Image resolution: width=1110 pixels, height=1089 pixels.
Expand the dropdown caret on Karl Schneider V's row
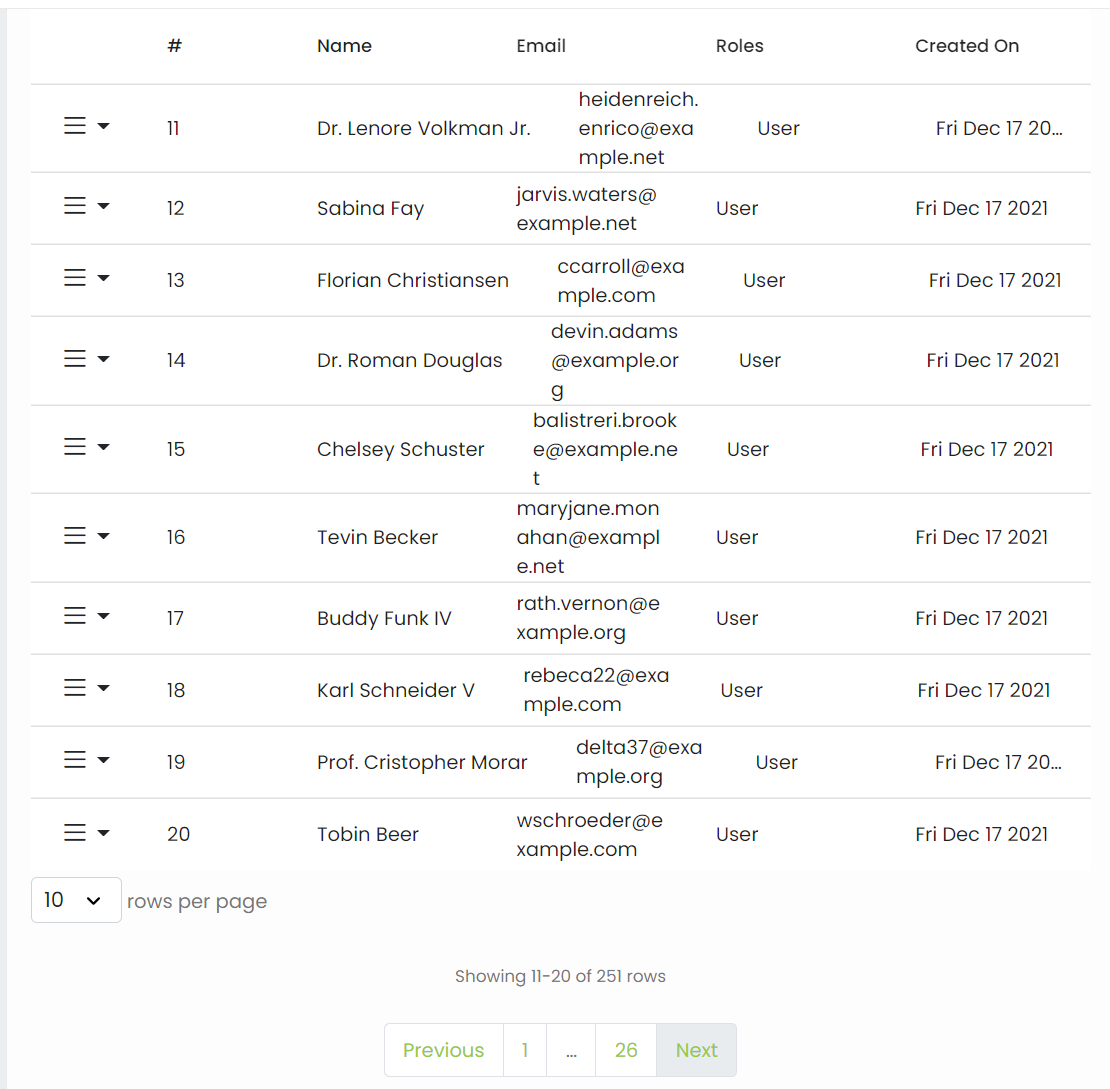tap(104, 688)
